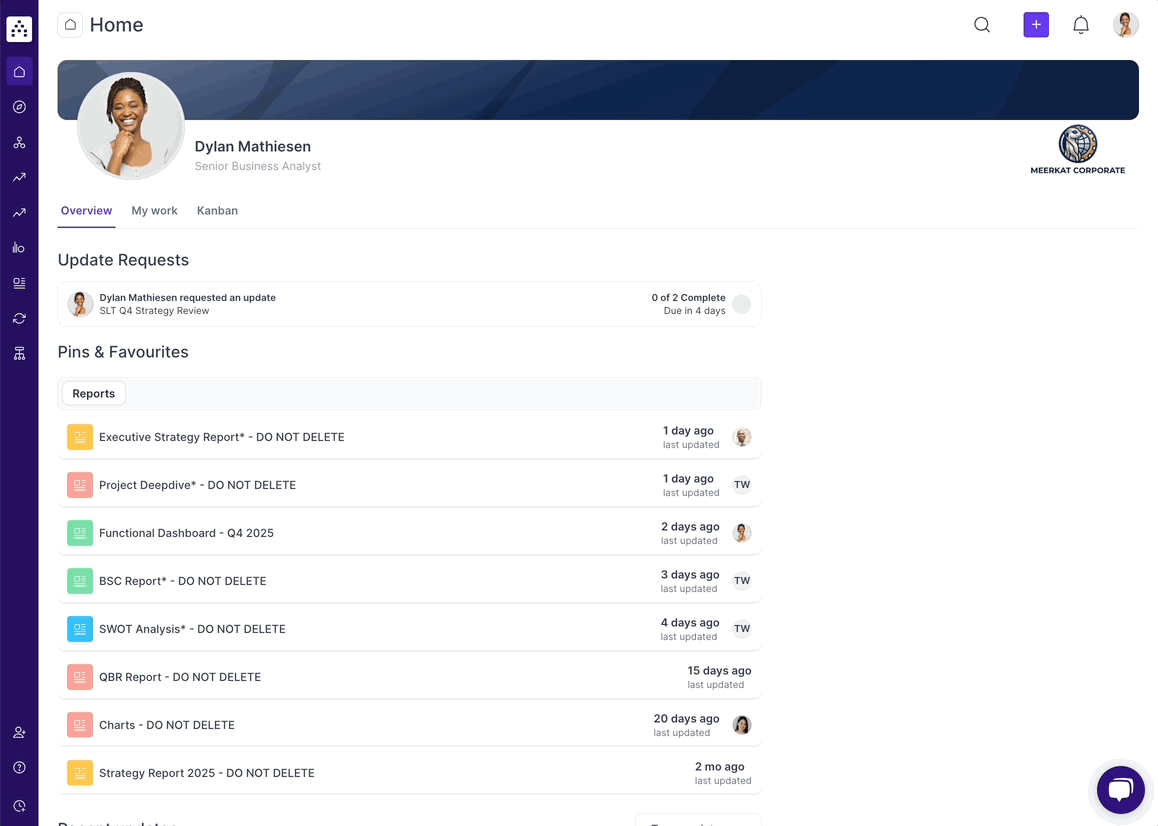Open the notification bell icon

coord(1081,24)
